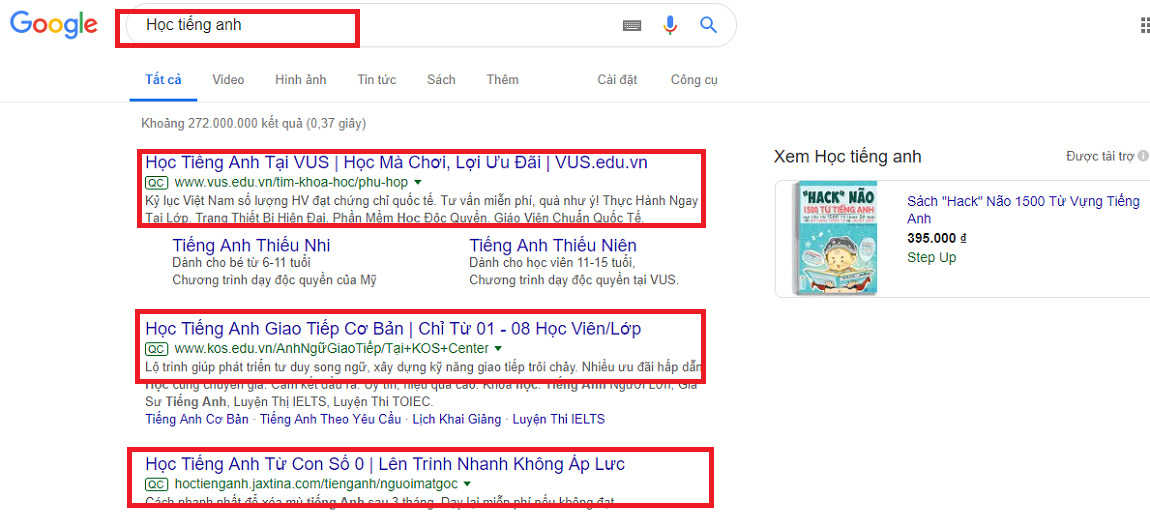Screen dimensions: 1150x527
Task: Click the Step Up seller name
Action: [931, 257]
